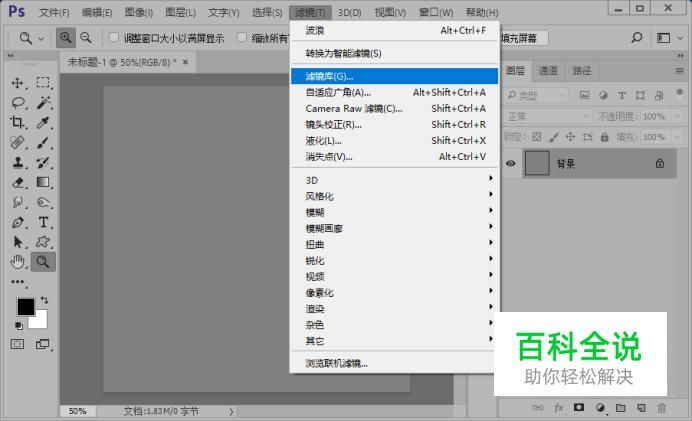Open the workspace switcher dropdown
Image resolution: width=692 pixels, height=421 pixels.
coord(669,38)
